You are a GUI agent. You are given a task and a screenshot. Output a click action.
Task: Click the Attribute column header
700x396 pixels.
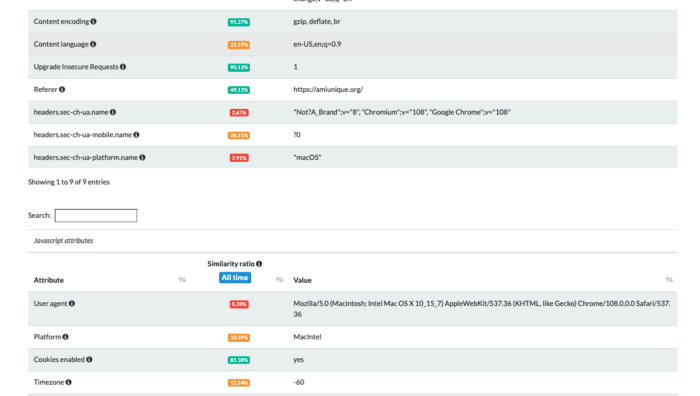pyautogui.click(x=49, y=280)
